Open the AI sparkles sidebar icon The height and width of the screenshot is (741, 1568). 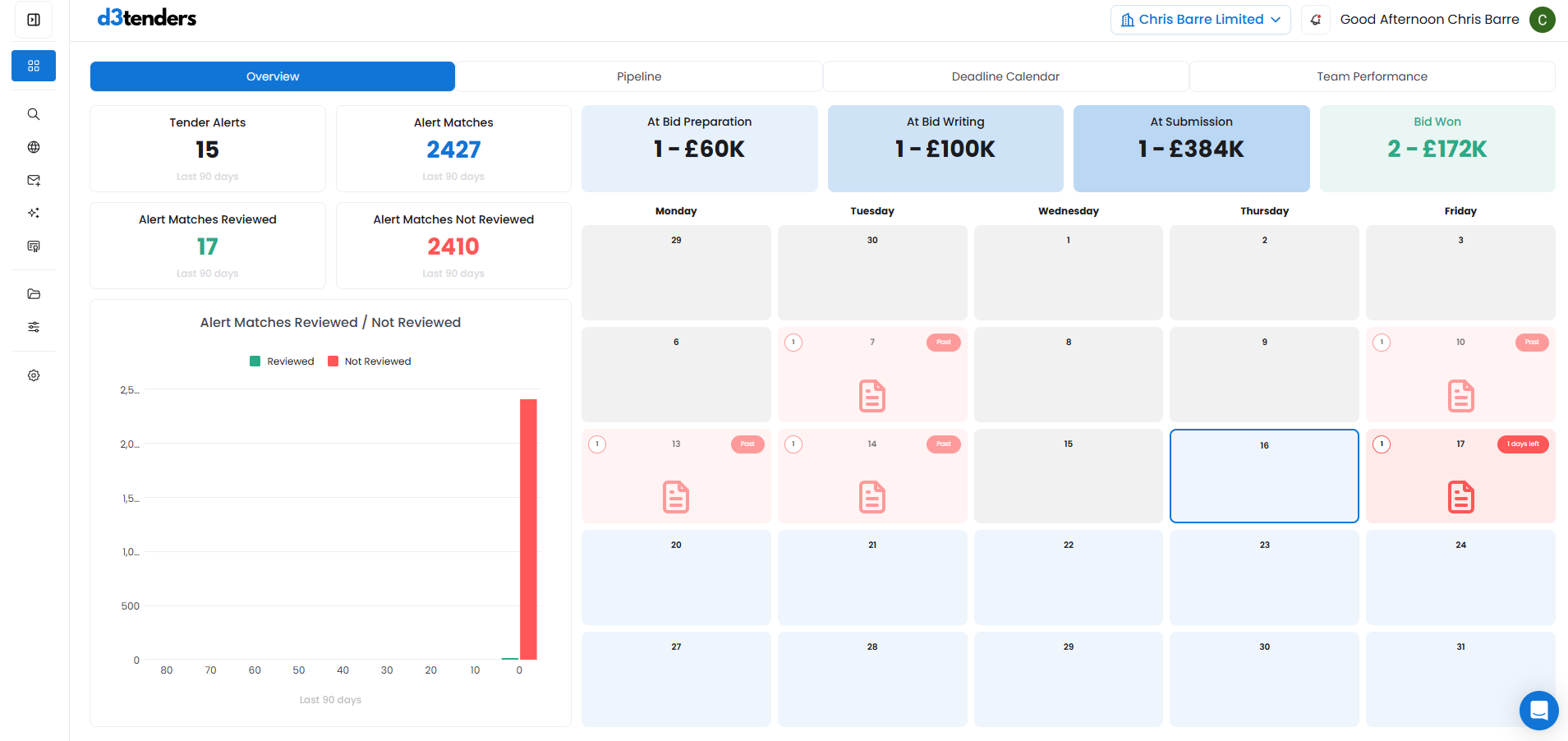click(34, 213)
